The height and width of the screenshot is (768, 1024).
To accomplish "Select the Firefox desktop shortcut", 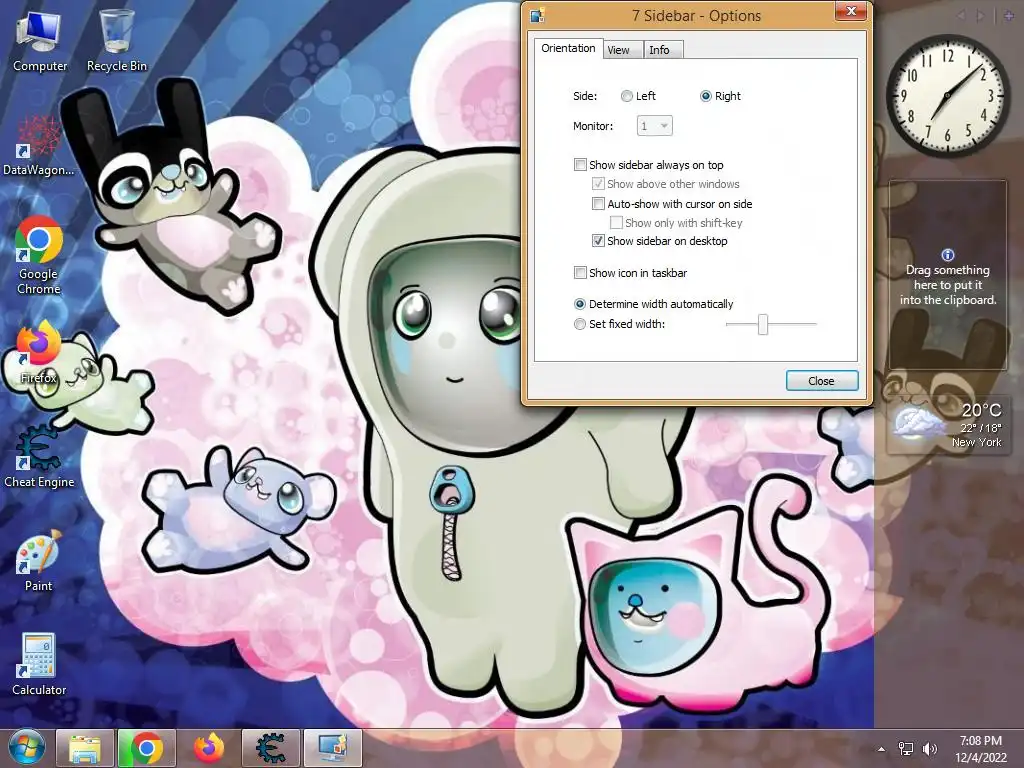I will 39,353.
